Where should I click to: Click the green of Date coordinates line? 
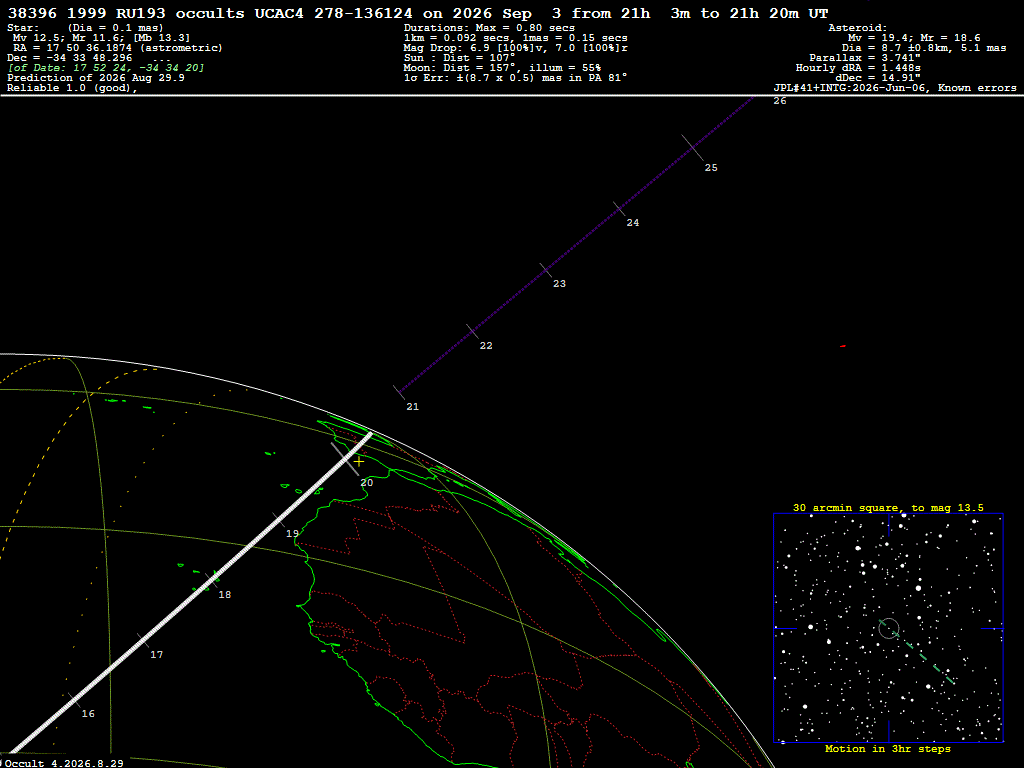[x=106, y=68]
